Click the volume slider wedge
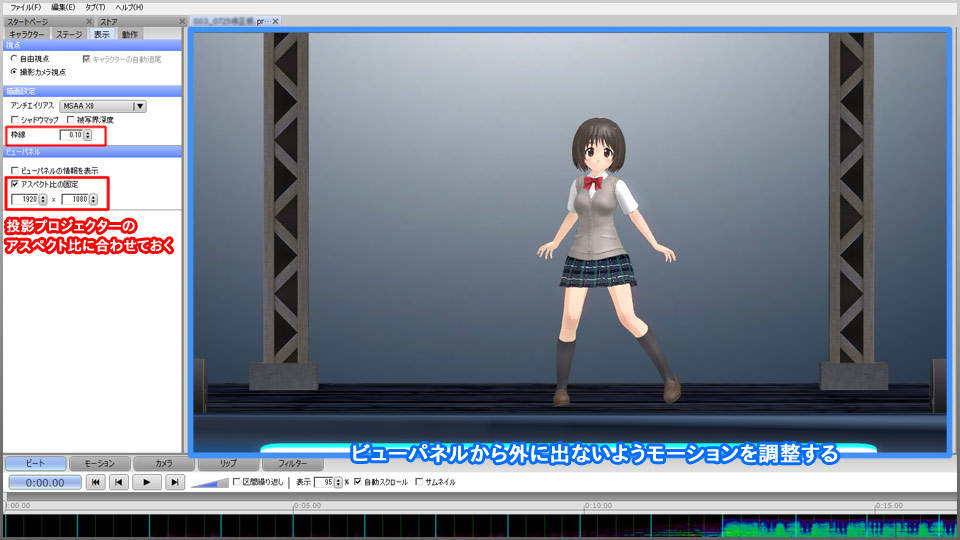The height and width of the screenshot is (540, 960). pyautogui.click(x=208, y=482)
